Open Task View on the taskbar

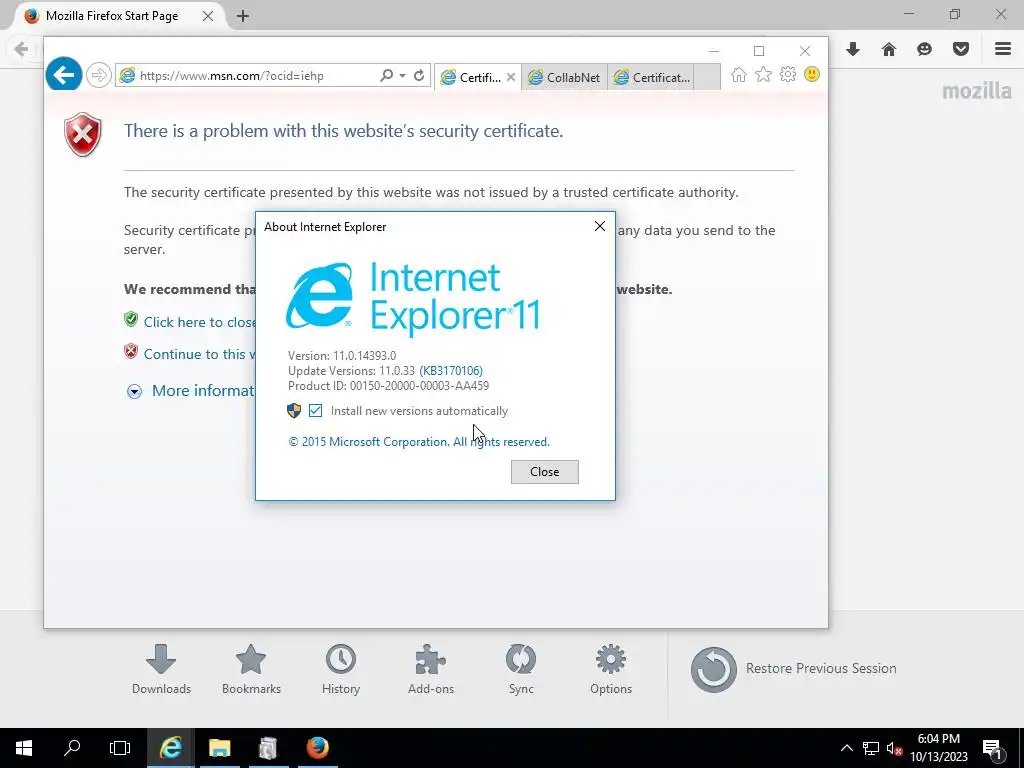[x=120, y=748]
